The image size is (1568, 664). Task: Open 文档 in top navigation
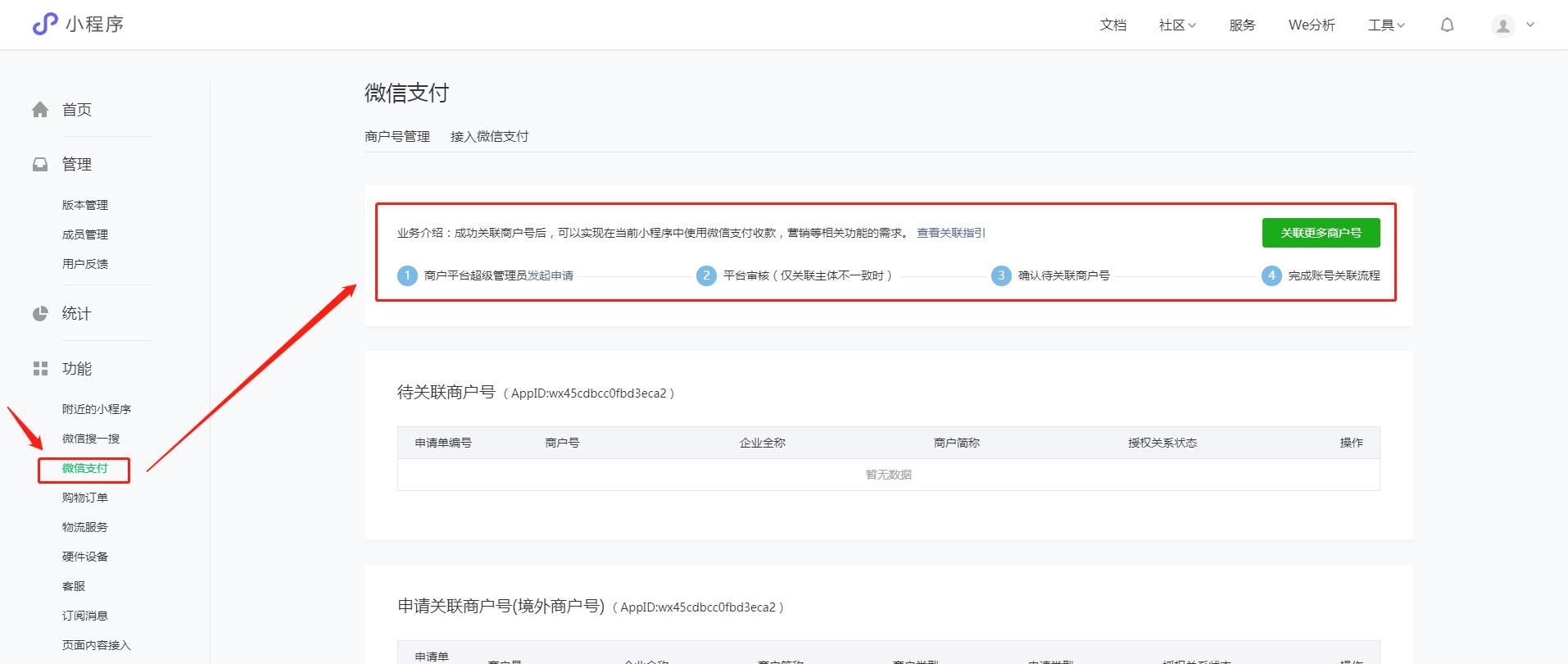click(x=1113, y=25)
